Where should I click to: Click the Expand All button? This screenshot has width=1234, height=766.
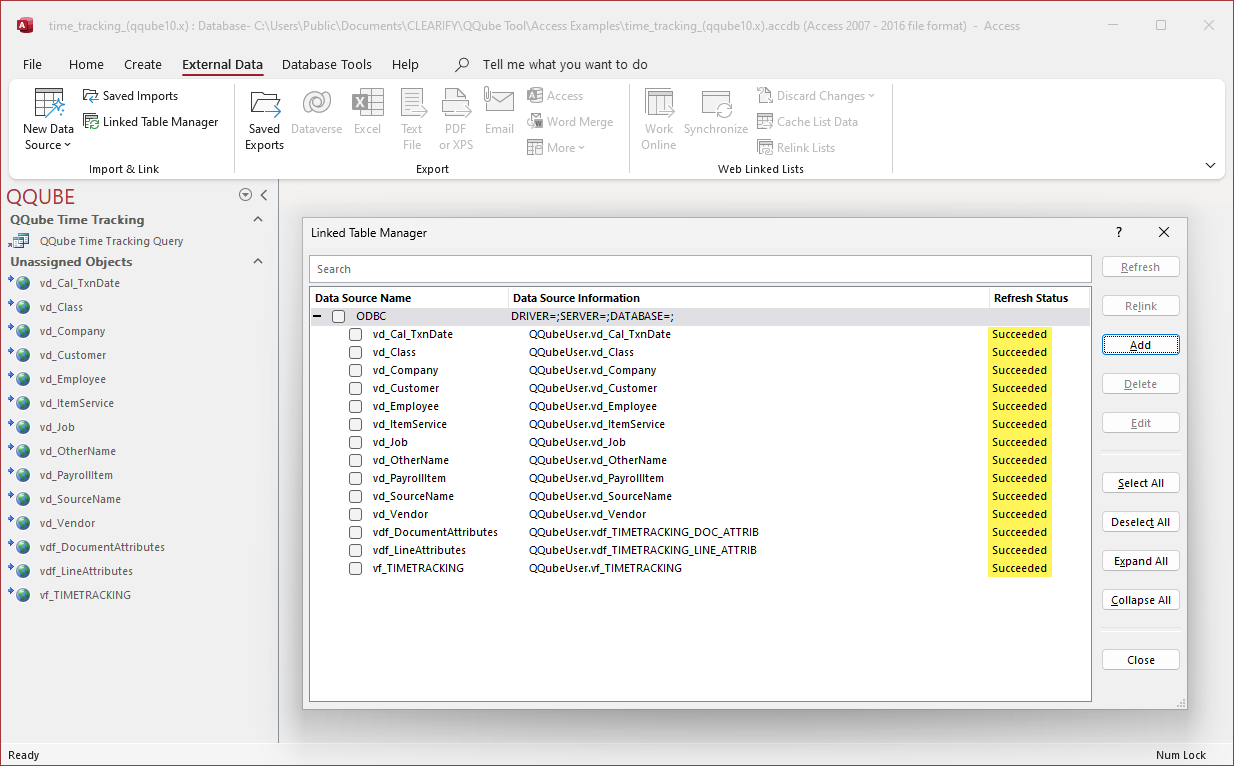pos(1141,561)
